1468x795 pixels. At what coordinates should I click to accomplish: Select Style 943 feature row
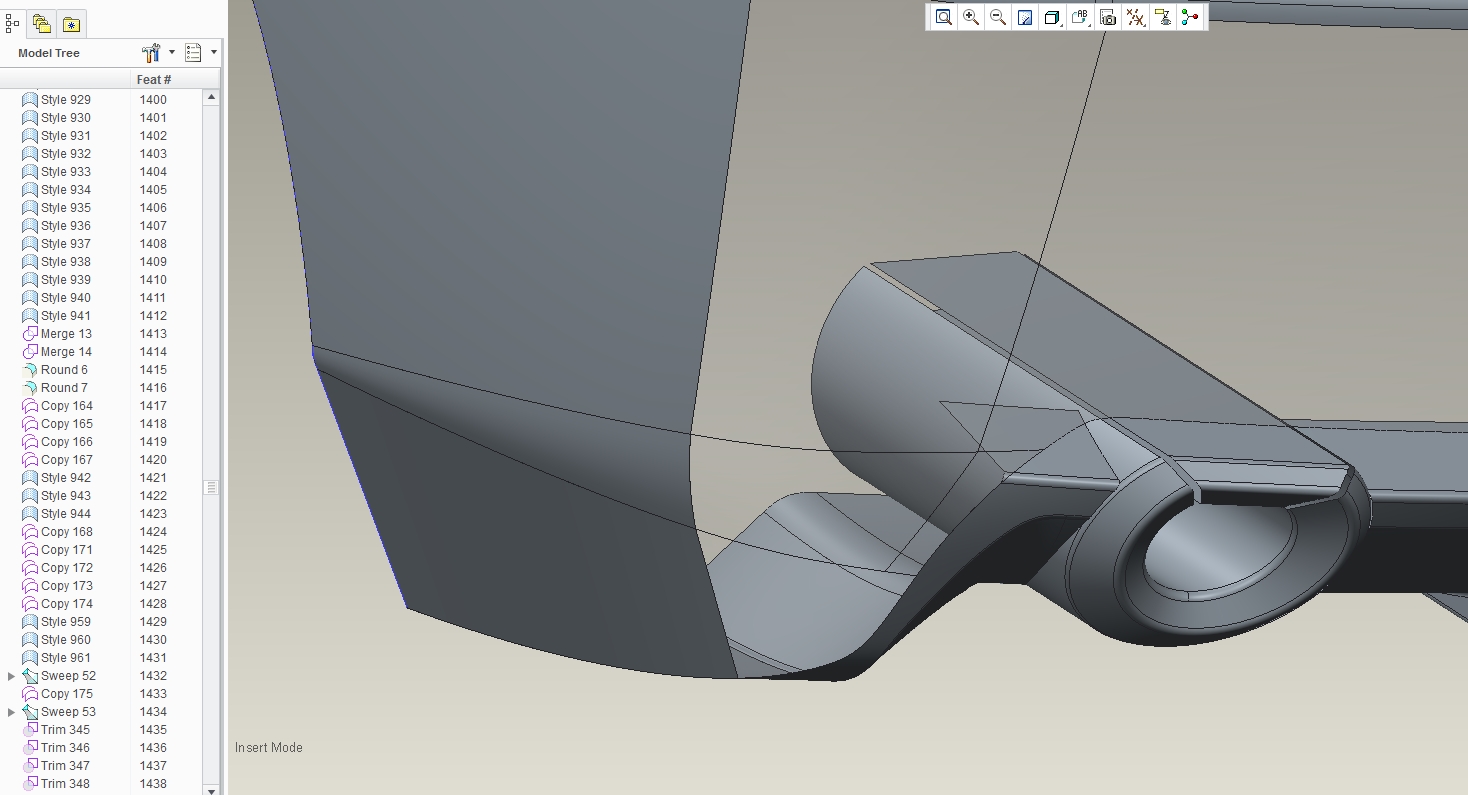coord(66,496)
